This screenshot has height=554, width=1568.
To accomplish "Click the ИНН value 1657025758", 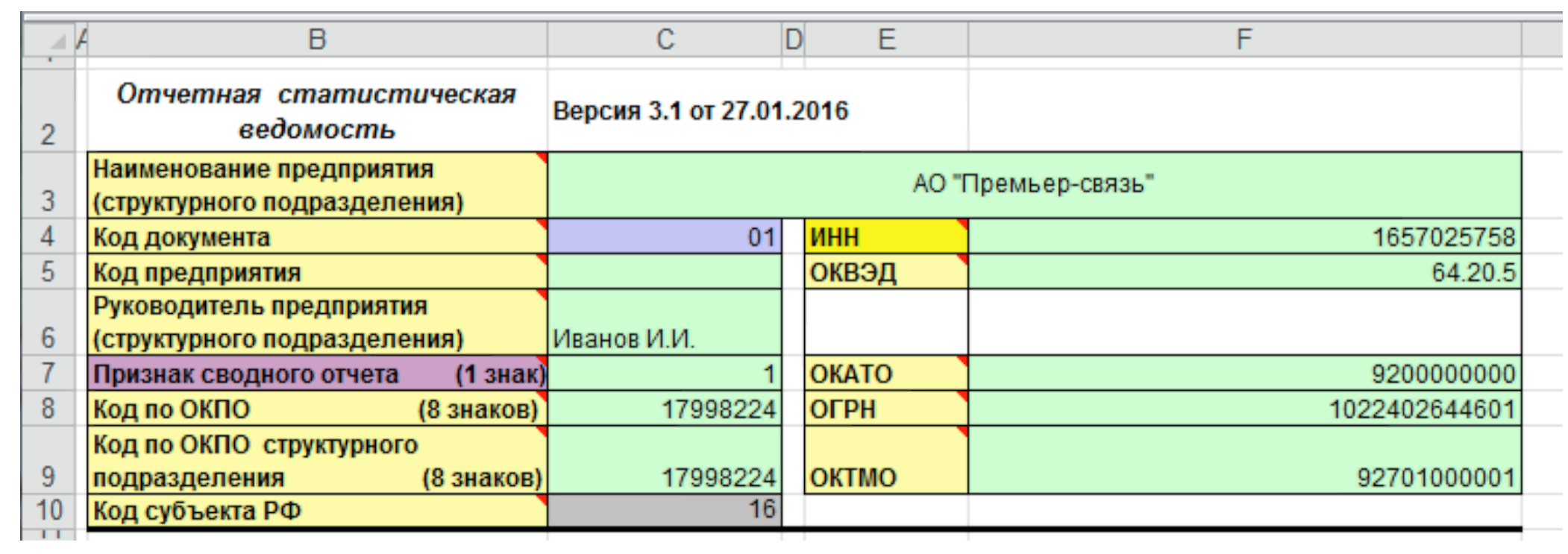I will 1244,237.
